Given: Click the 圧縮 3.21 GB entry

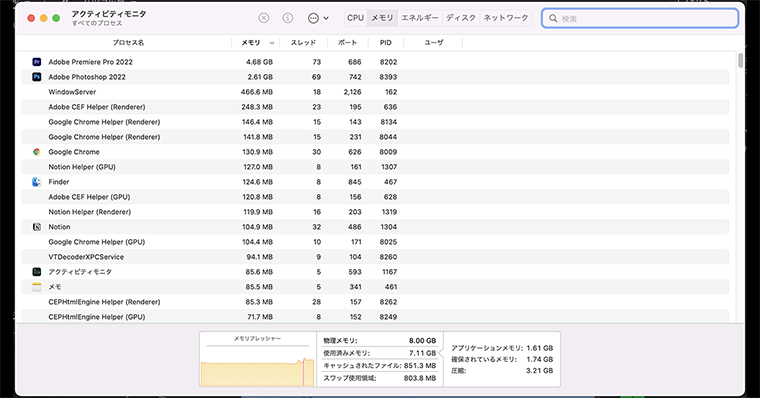Looking at the screenshot, I should pos(502,371).
